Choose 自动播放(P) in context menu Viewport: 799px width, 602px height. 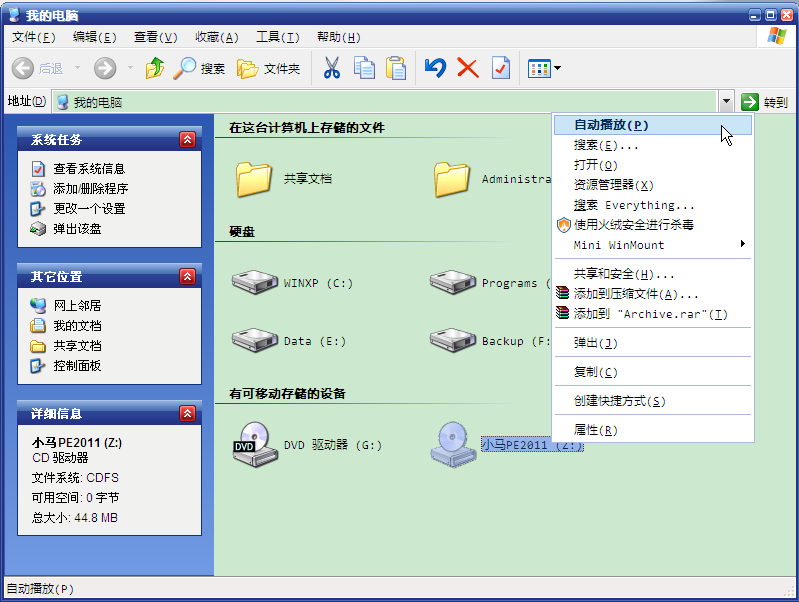[x=653, y=125]
